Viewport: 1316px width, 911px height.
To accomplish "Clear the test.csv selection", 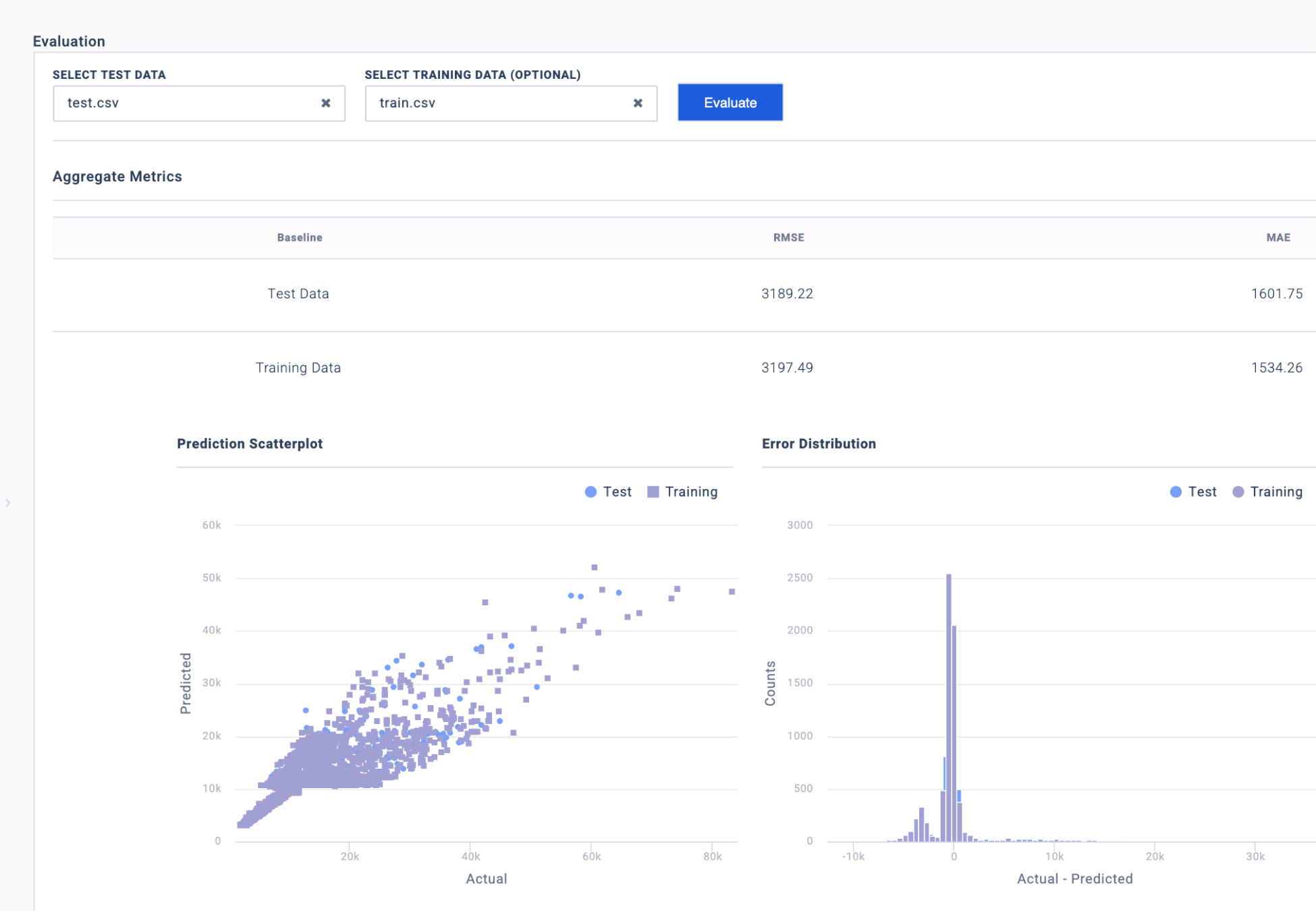I will coord(327,103).
